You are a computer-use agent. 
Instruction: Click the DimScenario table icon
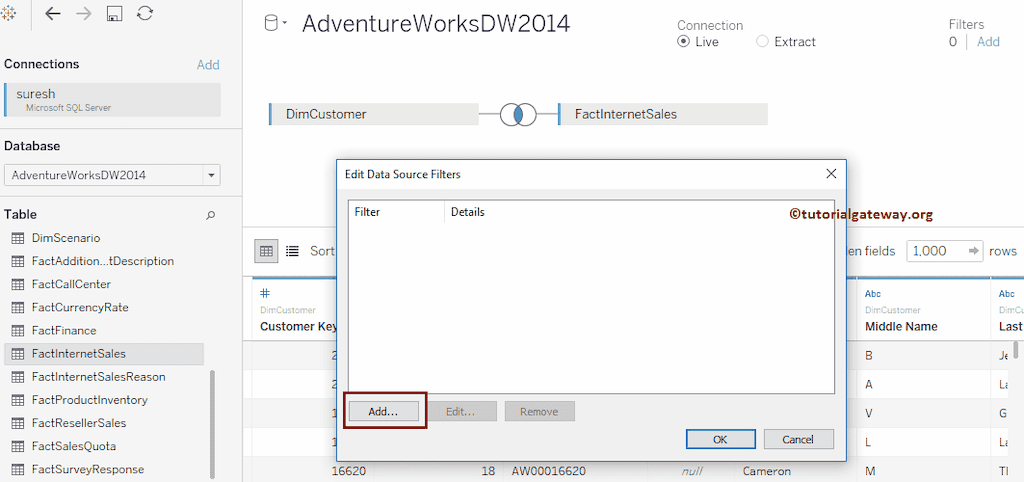coord(18,238)
